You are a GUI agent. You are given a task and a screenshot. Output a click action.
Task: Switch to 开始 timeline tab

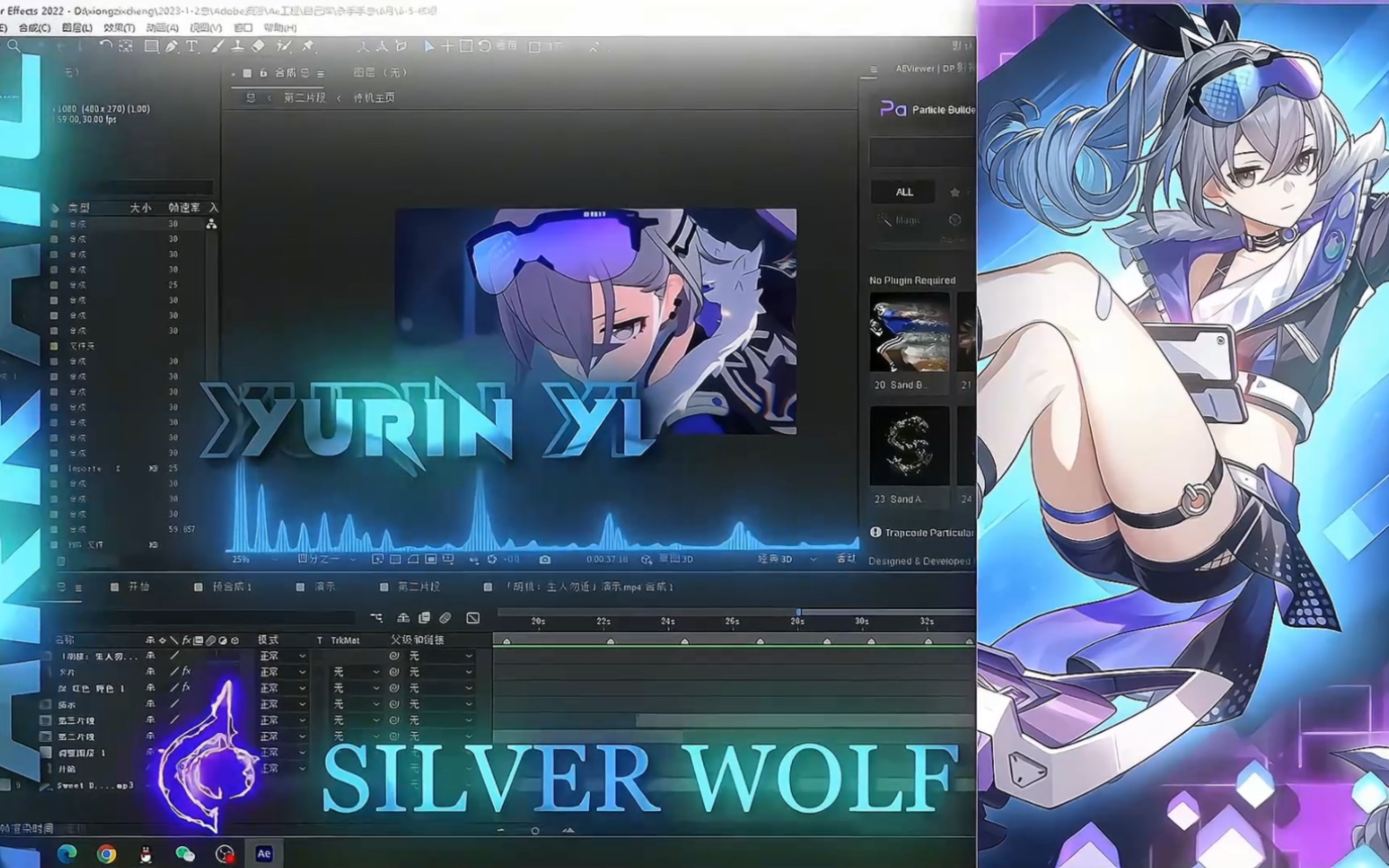tap(139, 586)
